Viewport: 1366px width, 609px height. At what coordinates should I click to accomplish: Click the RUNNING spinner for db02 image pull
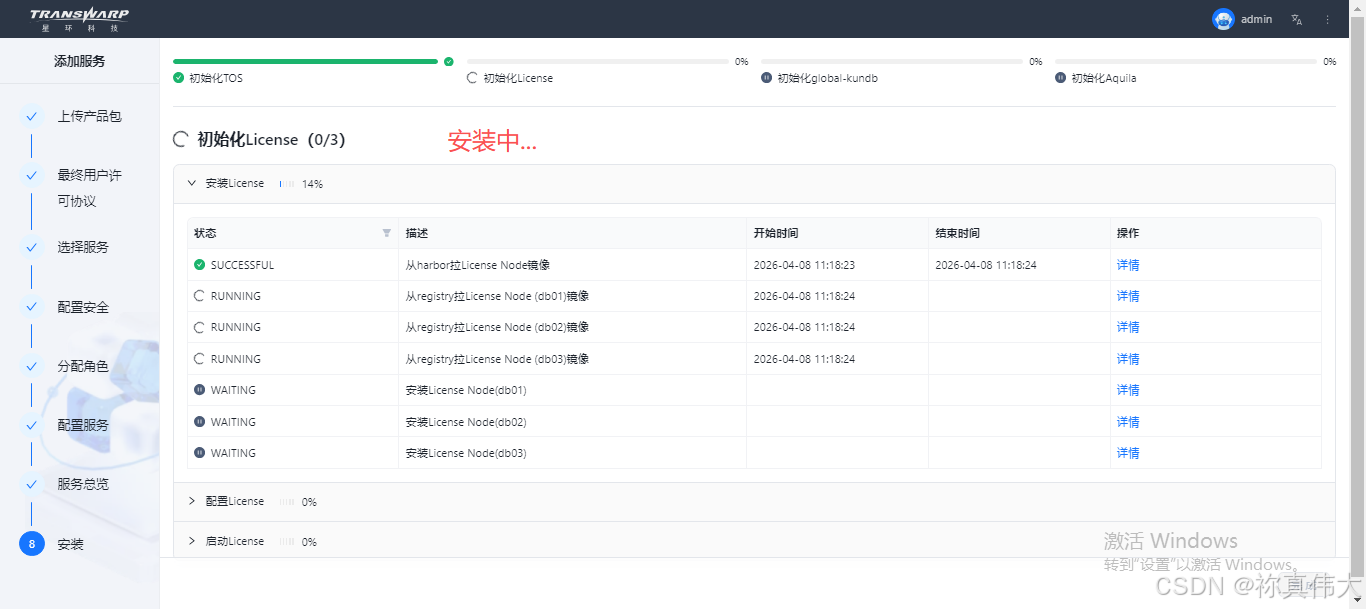(x=200, y=327)
